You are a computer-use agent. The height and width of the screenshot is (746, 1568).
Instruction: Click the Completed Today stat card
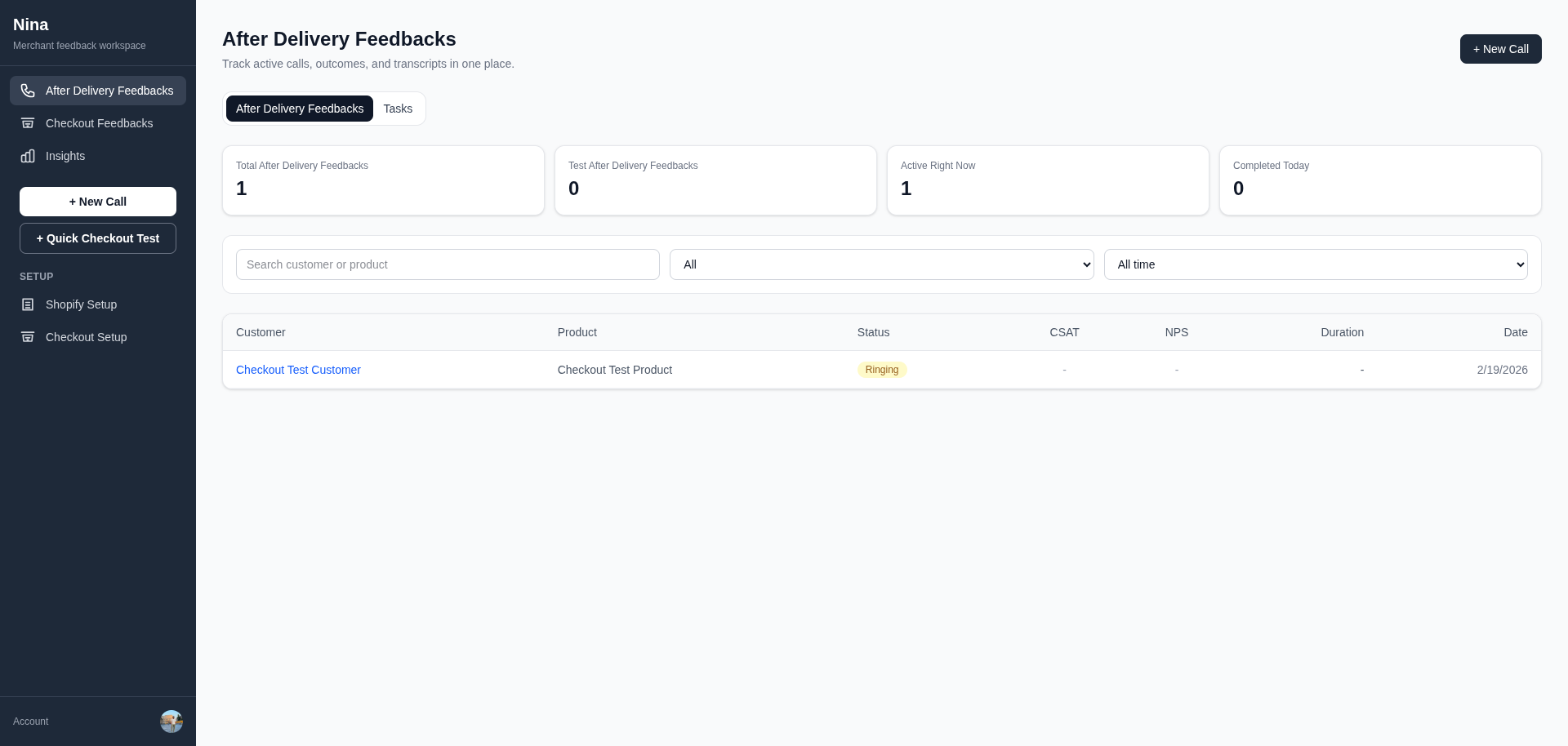pos(1379,180)
